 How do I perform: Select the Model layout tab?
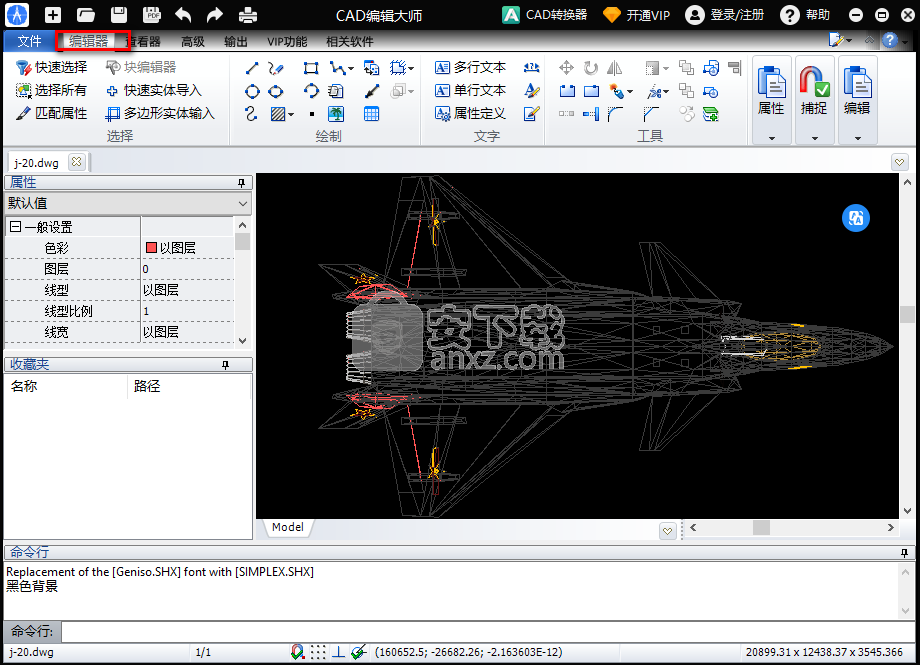click(x=288, y=526)
